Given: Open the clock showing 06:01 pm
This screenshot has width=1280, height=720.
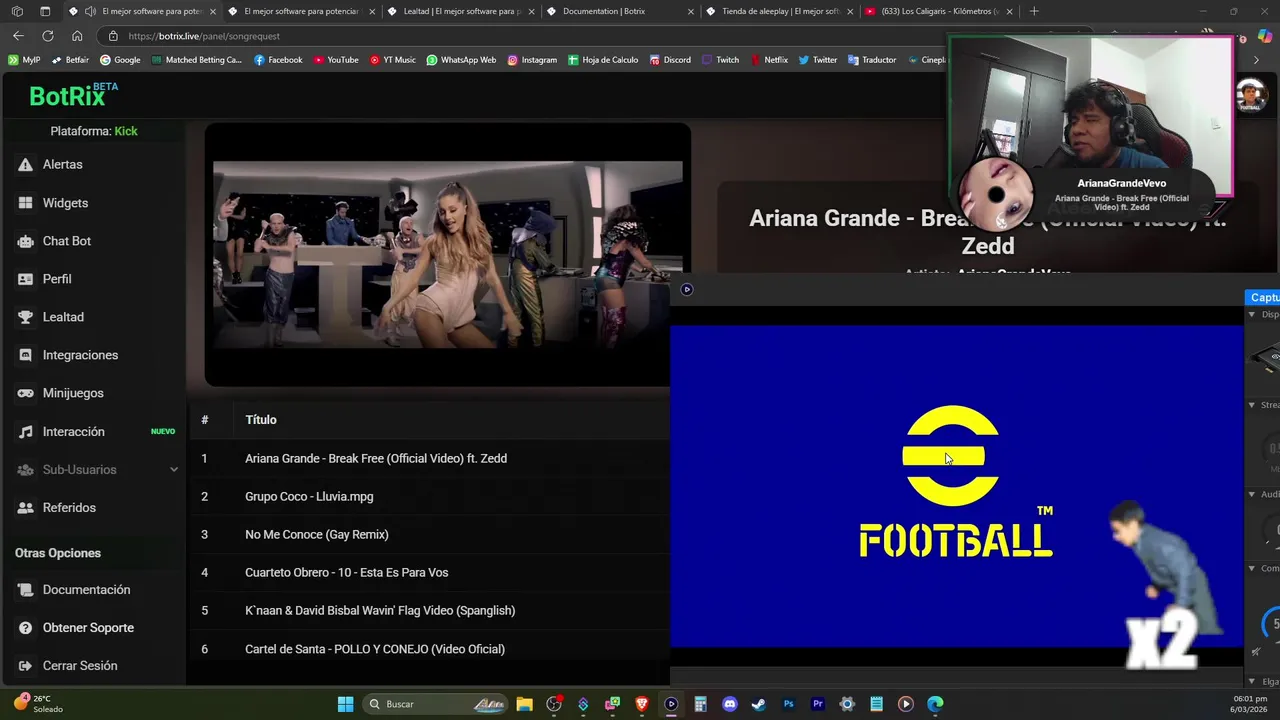Looking at the screenshot, I should coord(1250,704).
